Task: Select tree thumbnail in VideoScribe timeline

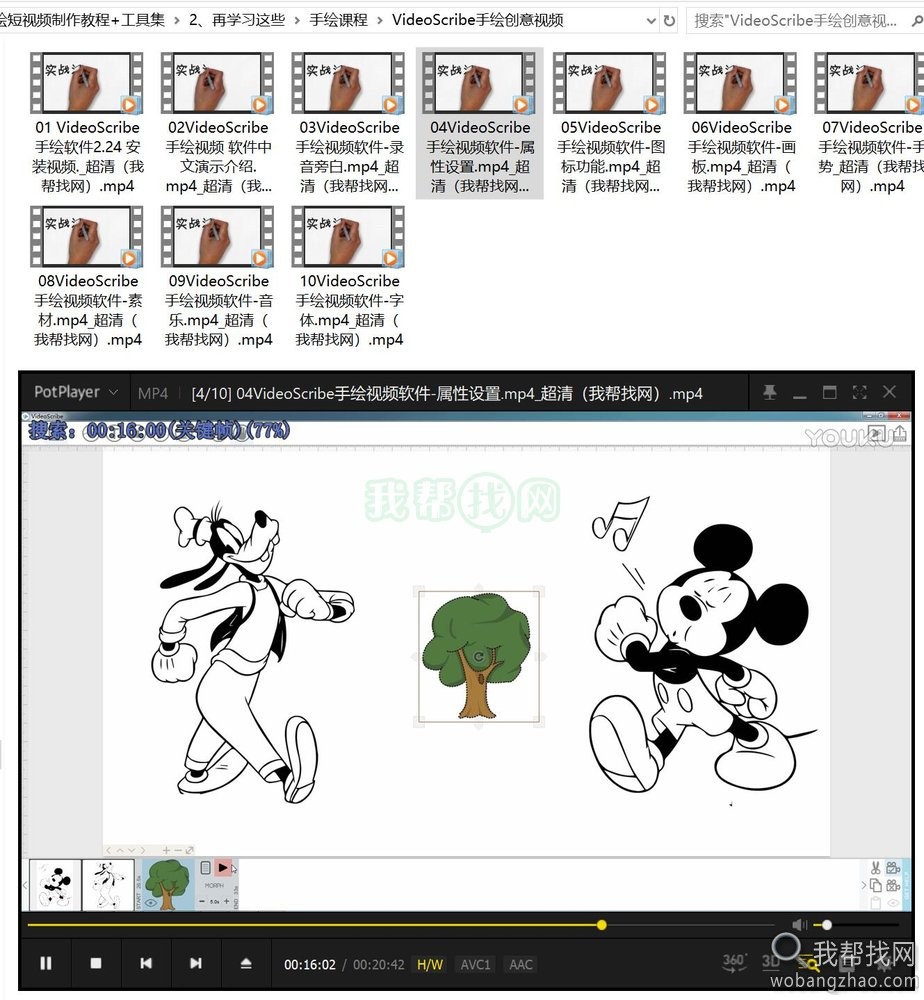Action: coord(168,885)
